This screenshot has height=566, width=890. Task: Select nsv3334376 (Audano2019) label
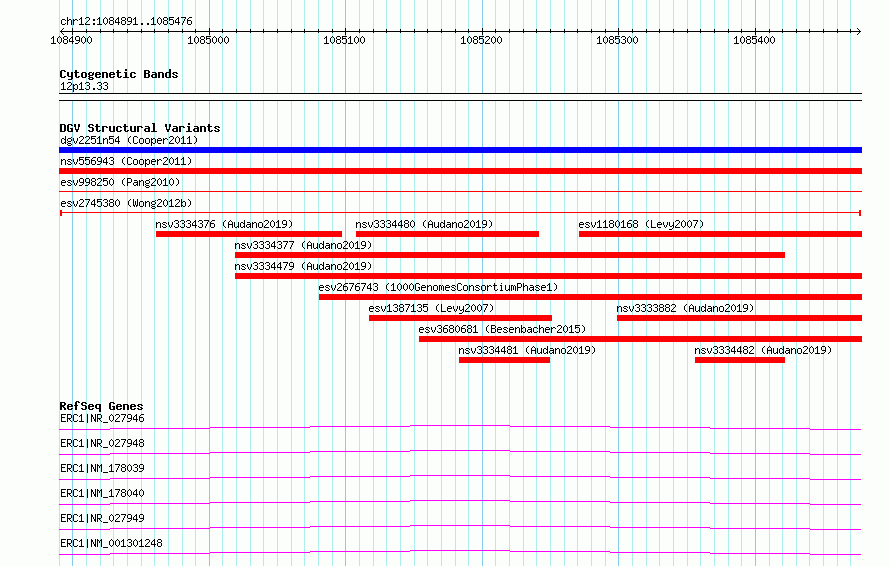point(224,224)
